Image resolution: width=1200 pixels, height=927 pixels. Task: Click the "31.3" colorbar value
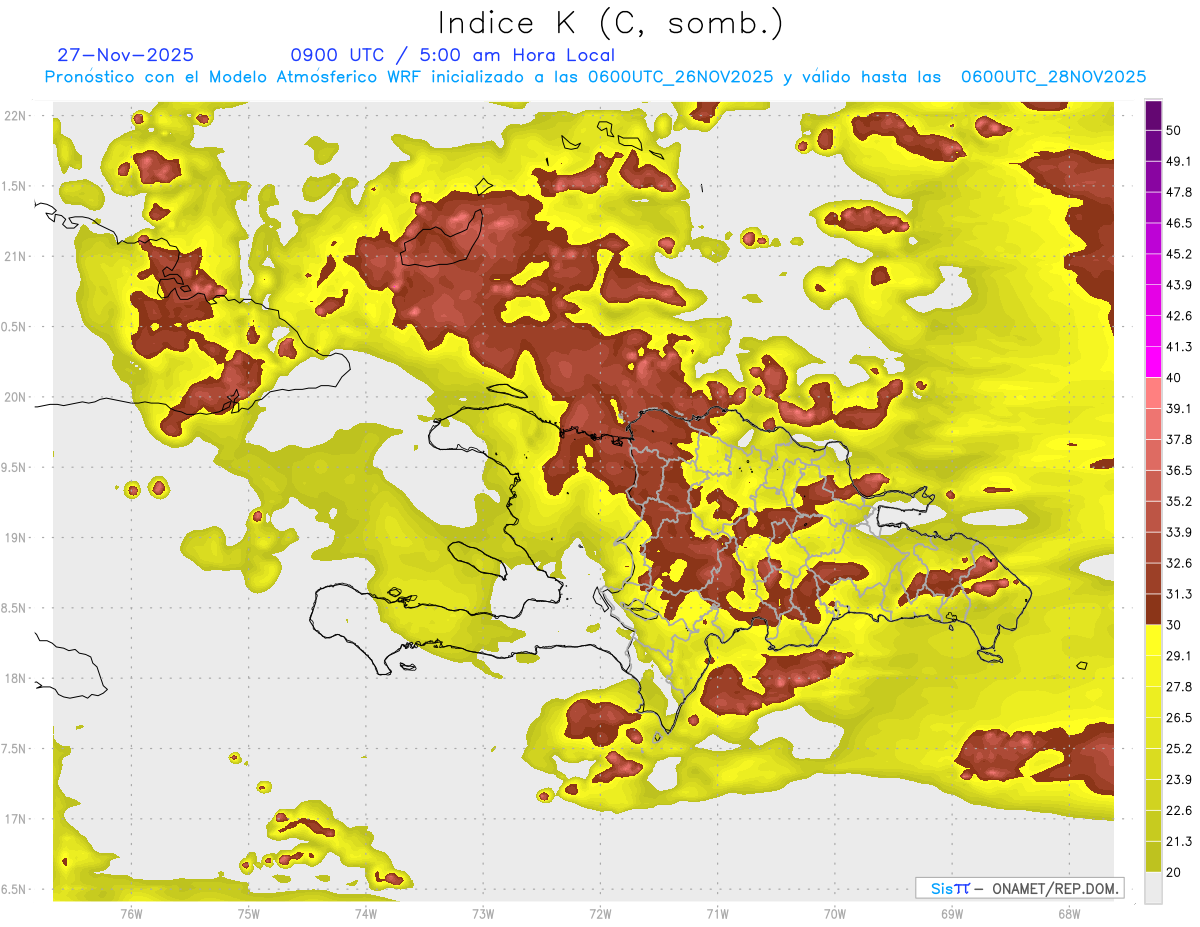point(1179,594)
